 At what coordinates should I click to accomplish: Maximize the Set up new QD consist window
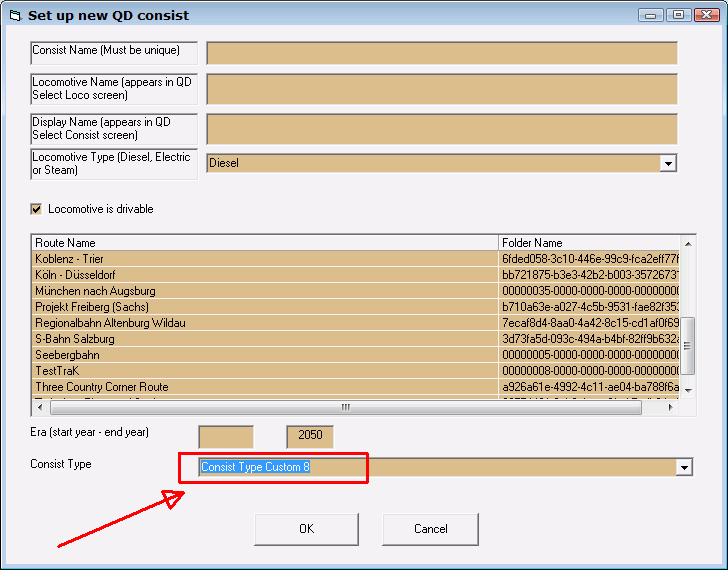tap(678, 15)
